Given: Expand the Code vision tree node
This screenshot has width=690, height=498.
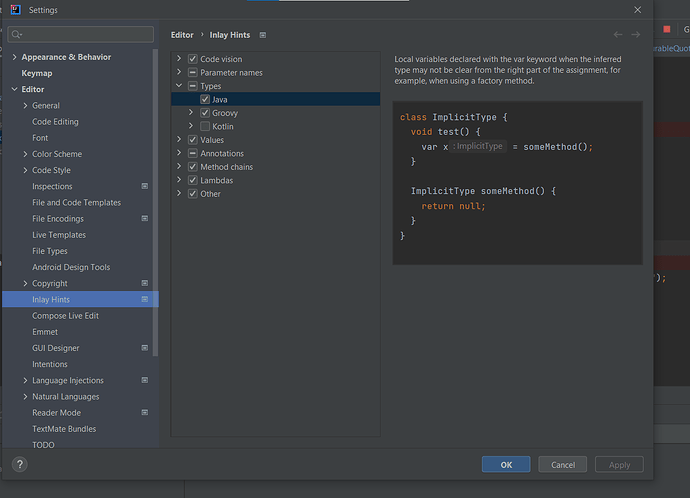Looking at the screenshot, I should (180, 59).
